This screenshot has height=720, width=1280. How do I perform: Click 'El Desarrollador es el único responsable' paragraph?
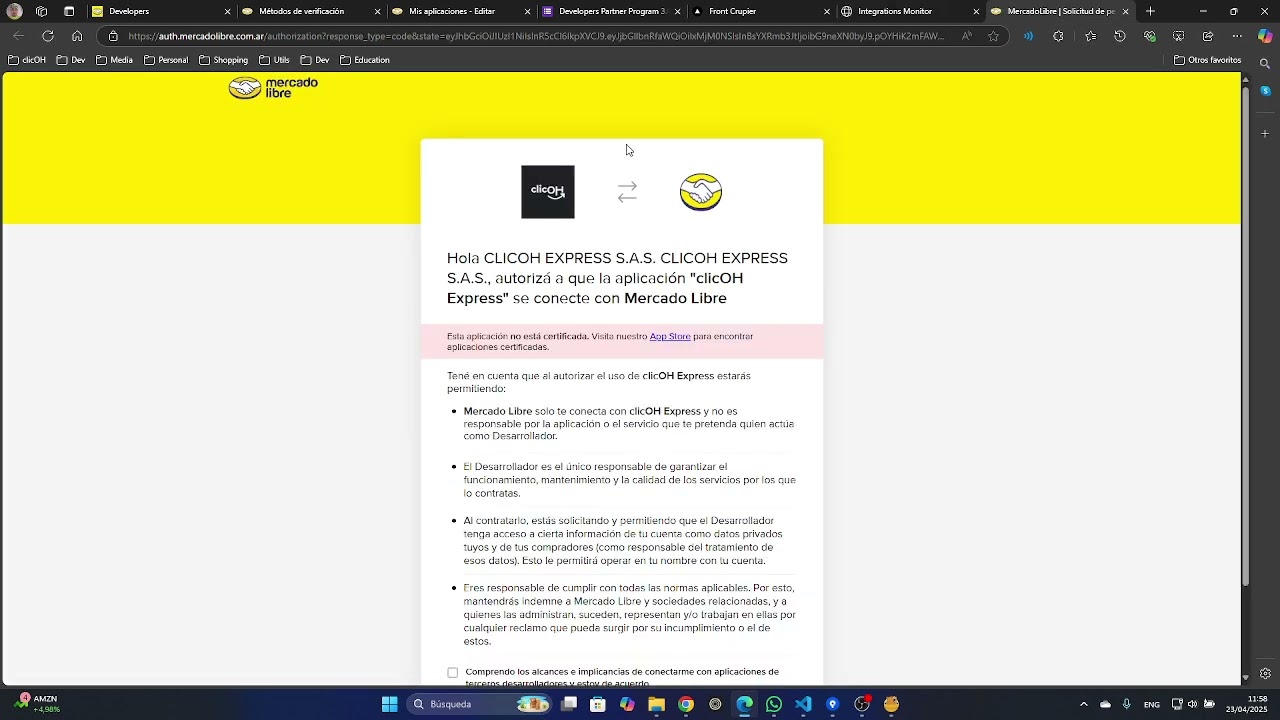coord(629,480)
